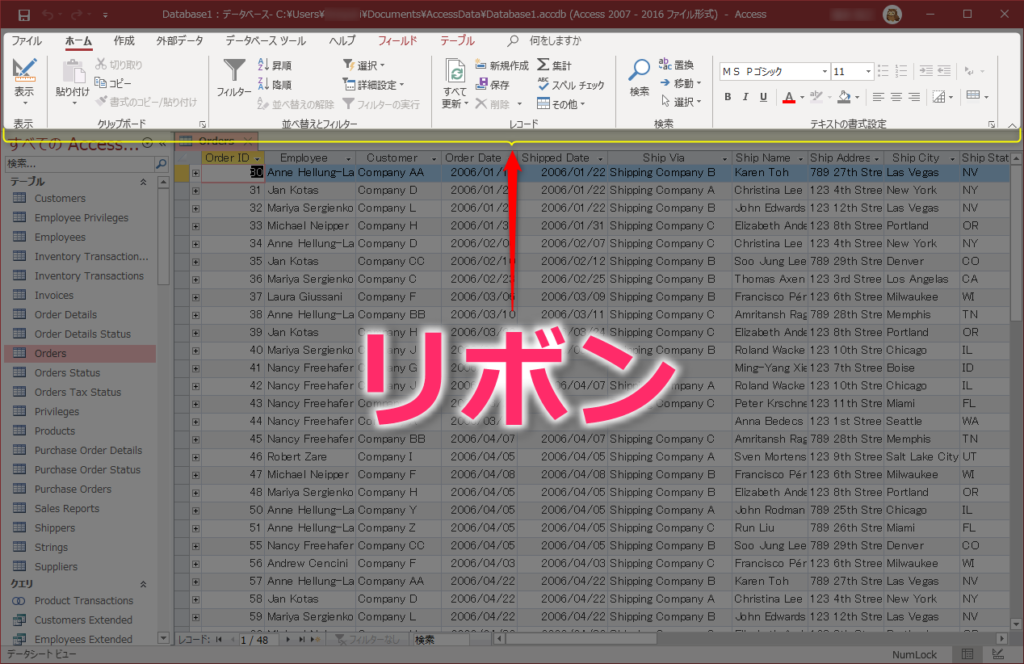Open the font size dropdown showing 11
This screenshot has height=664, width=1024.
(868, 71)
